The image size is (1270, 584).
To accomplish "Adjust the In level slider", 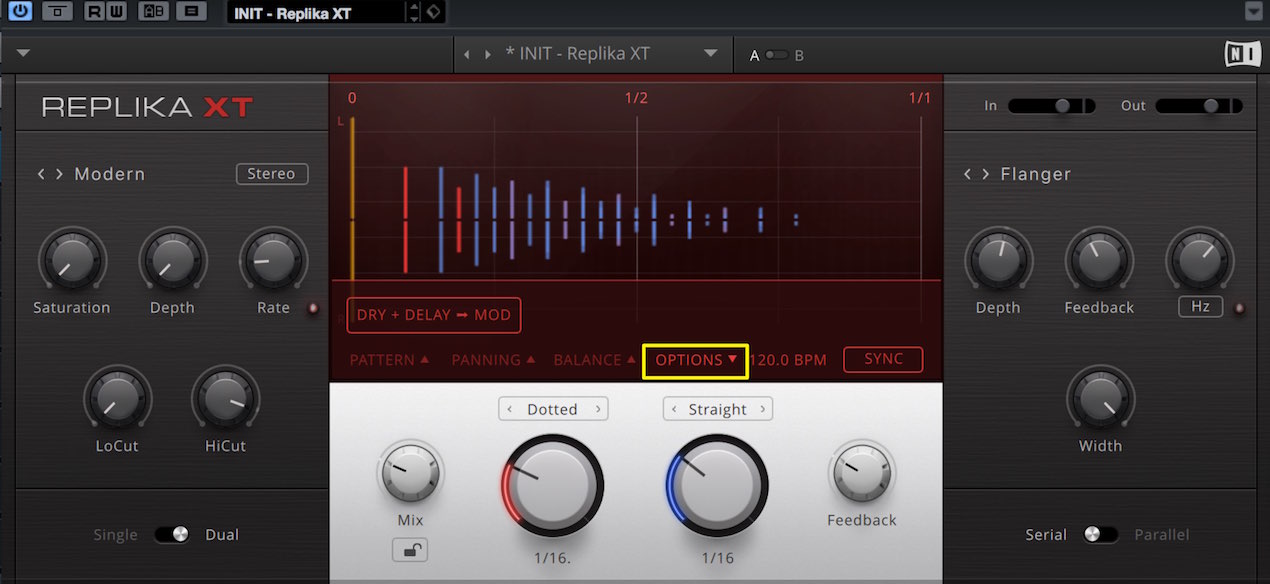I will coord(1052,105).
